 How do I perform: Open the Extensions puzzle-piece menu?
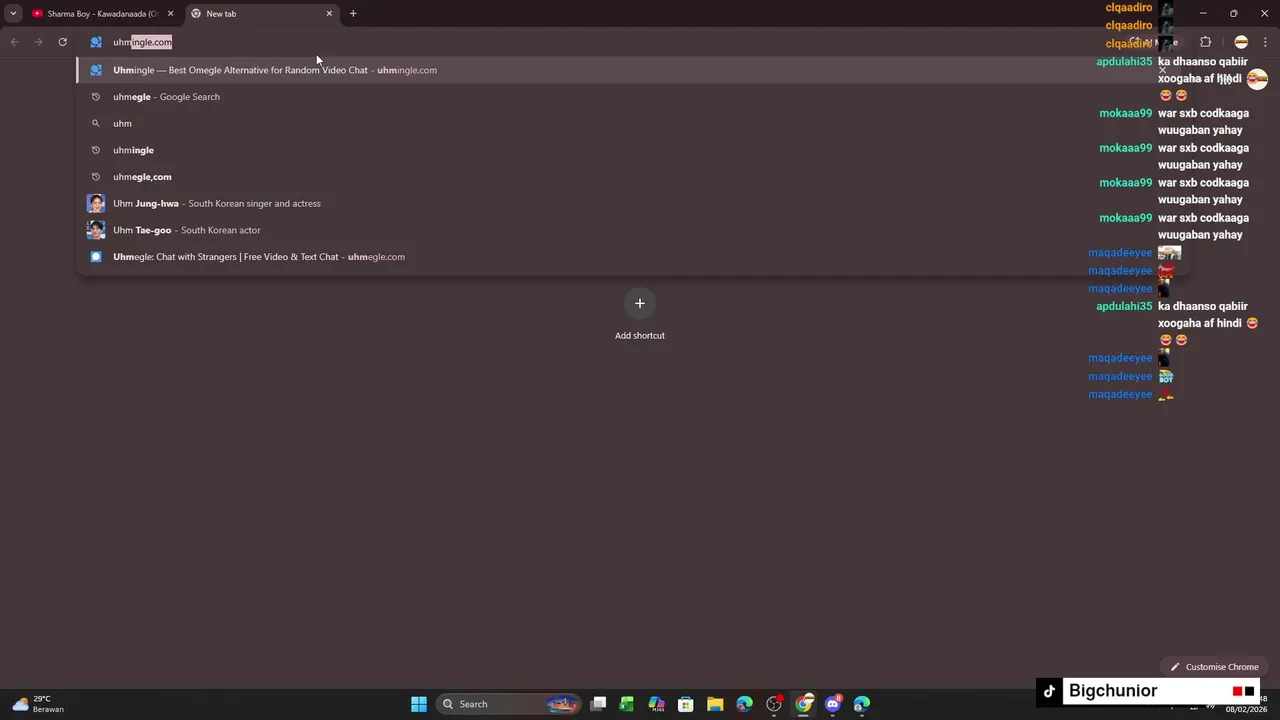click(1205, 42)
